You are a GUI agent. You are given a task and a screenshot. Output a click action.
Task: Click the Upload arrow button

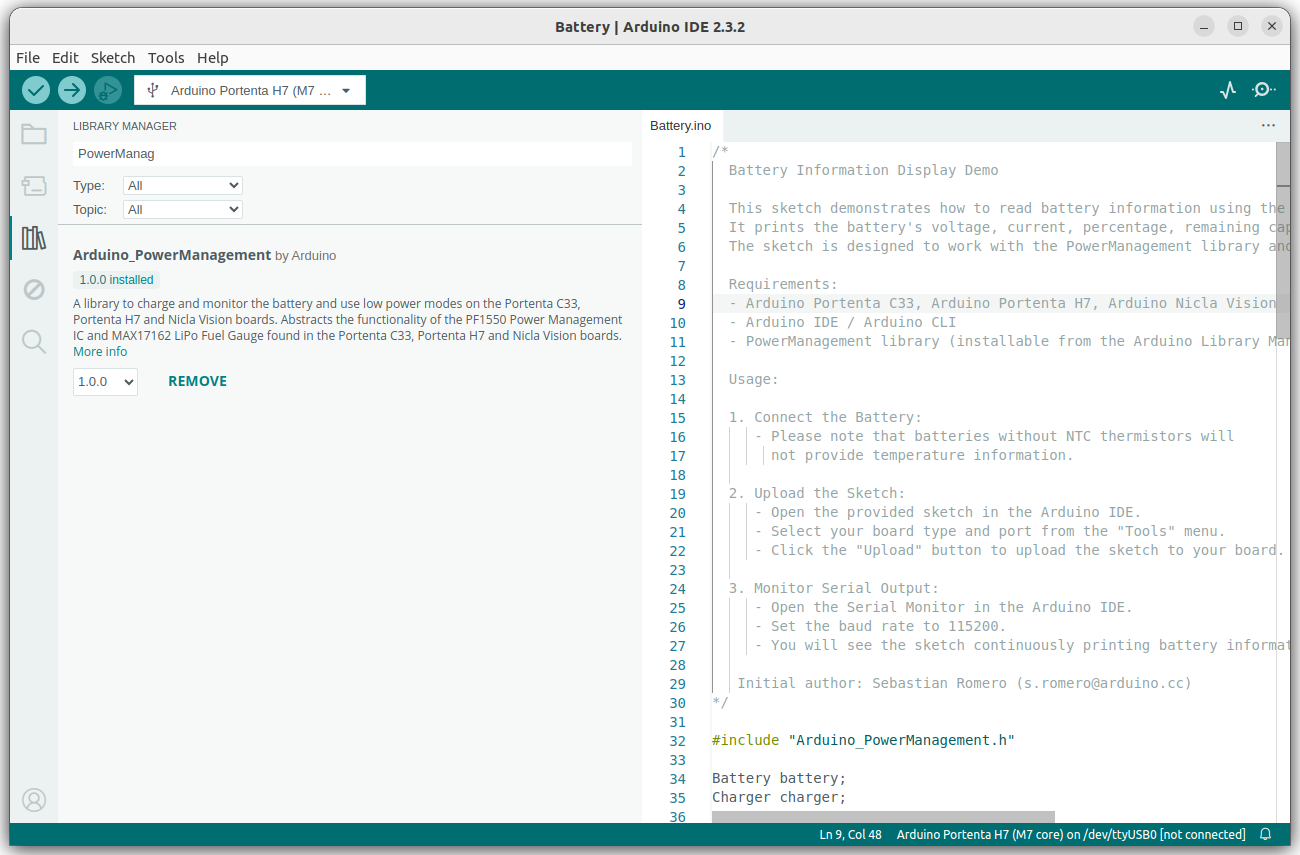(x=72, y=90)
